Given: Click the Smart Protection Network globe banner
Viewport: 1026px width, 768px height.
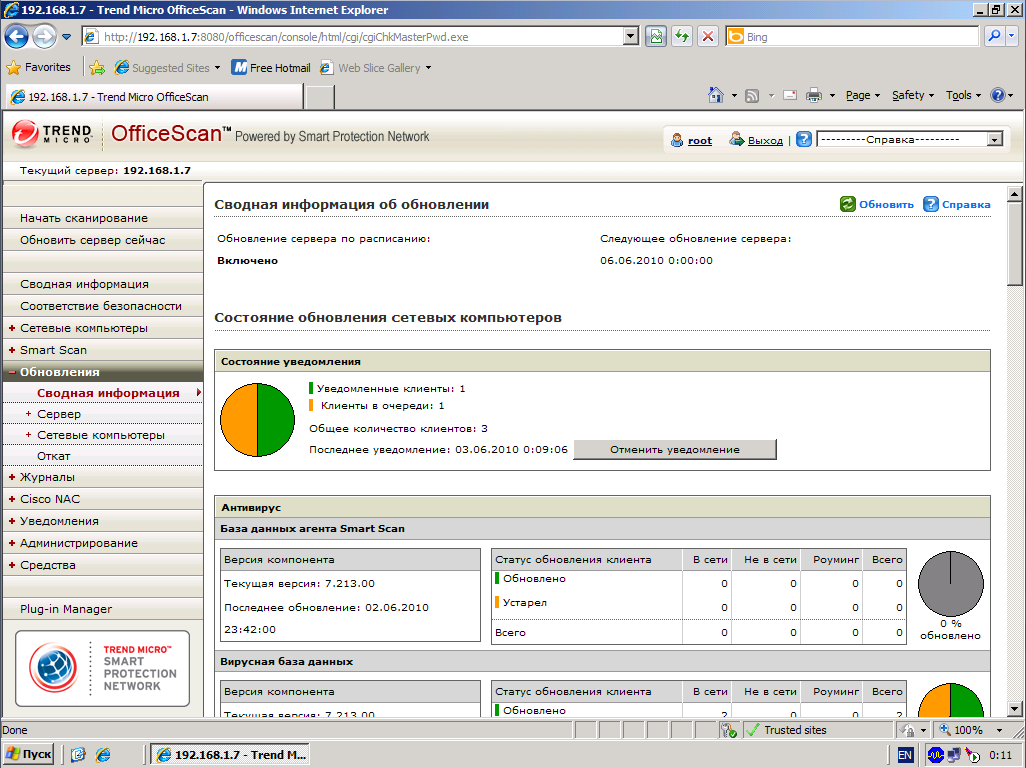Looking at the screenshot, I should click(103, 668).
